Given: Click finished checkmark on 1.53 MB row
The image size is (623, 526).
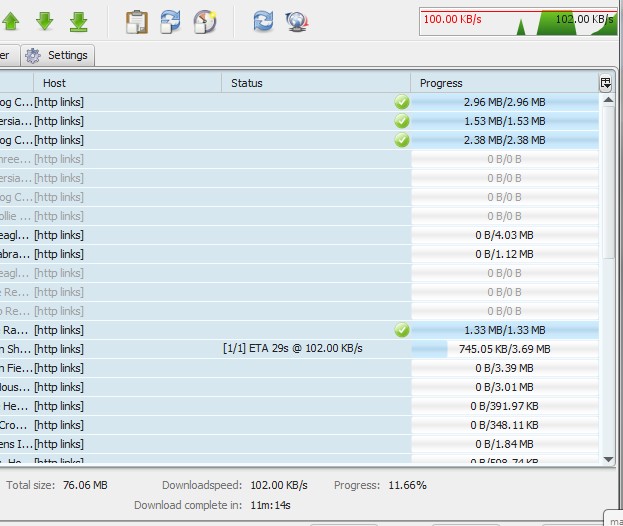Looking at the screenshot, I should coord(402,121).
